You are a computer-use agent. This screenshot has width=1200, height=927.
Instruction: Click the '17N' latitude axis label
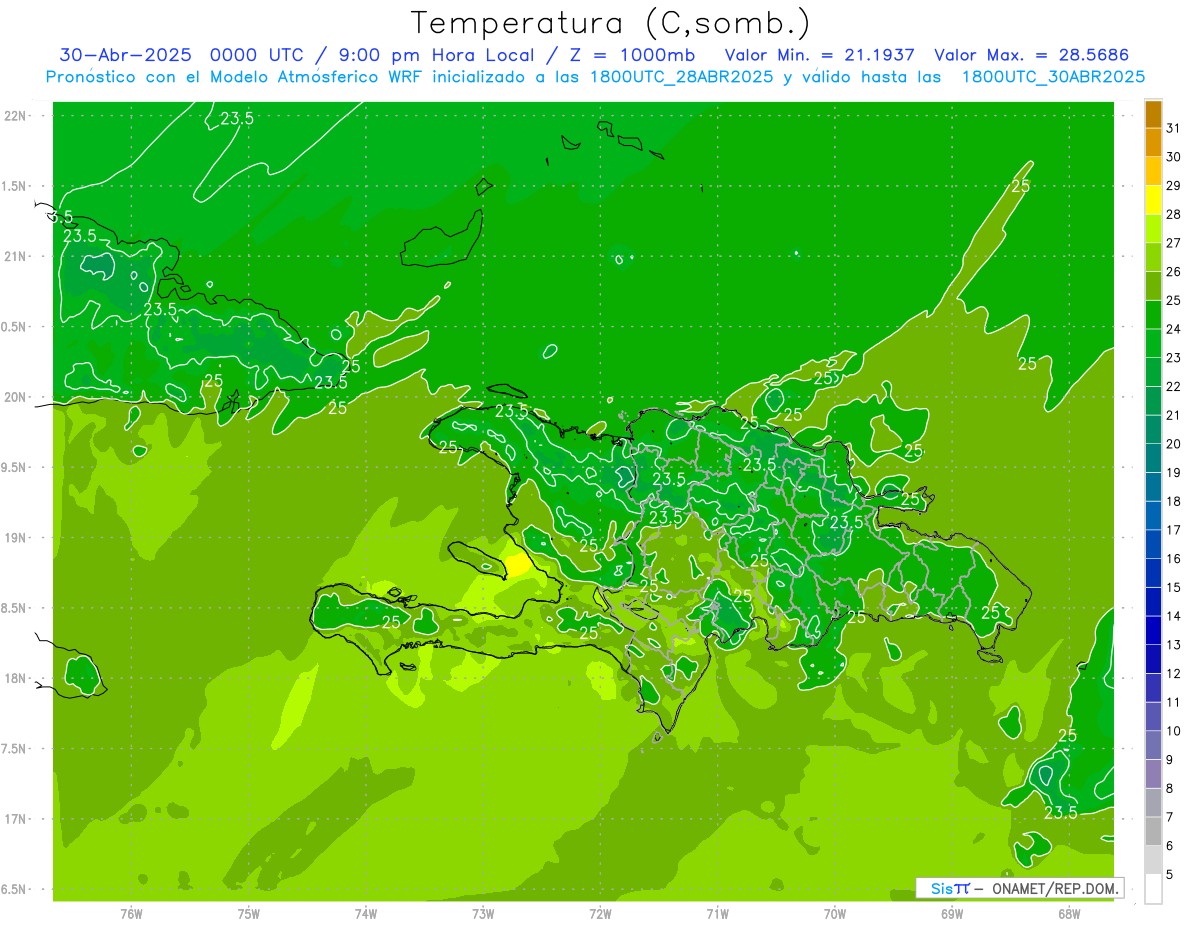pyautogui.click(x=14, y=819)
